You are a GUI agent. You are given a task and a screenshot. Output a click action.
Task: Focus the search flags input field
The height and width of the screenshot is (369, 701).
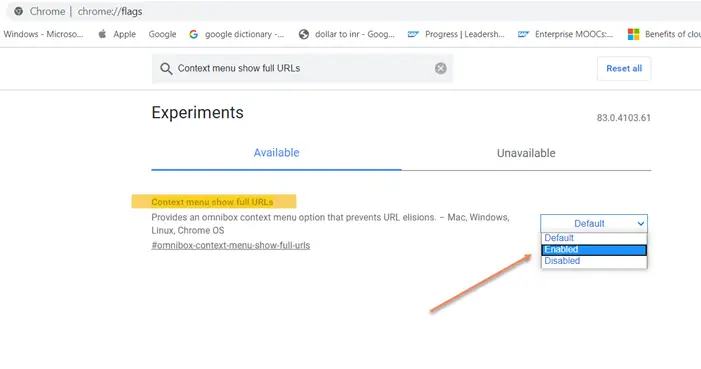click(302, 68)
